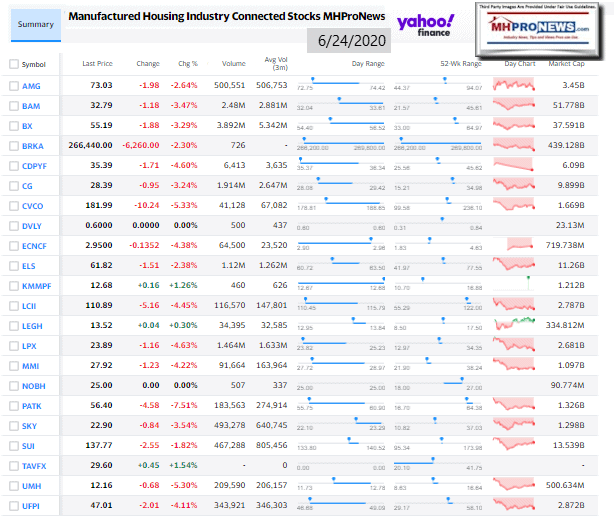616x524 pixels.
Task: Open the CVCO ticker symbol link
Action: tap(33, 204)
